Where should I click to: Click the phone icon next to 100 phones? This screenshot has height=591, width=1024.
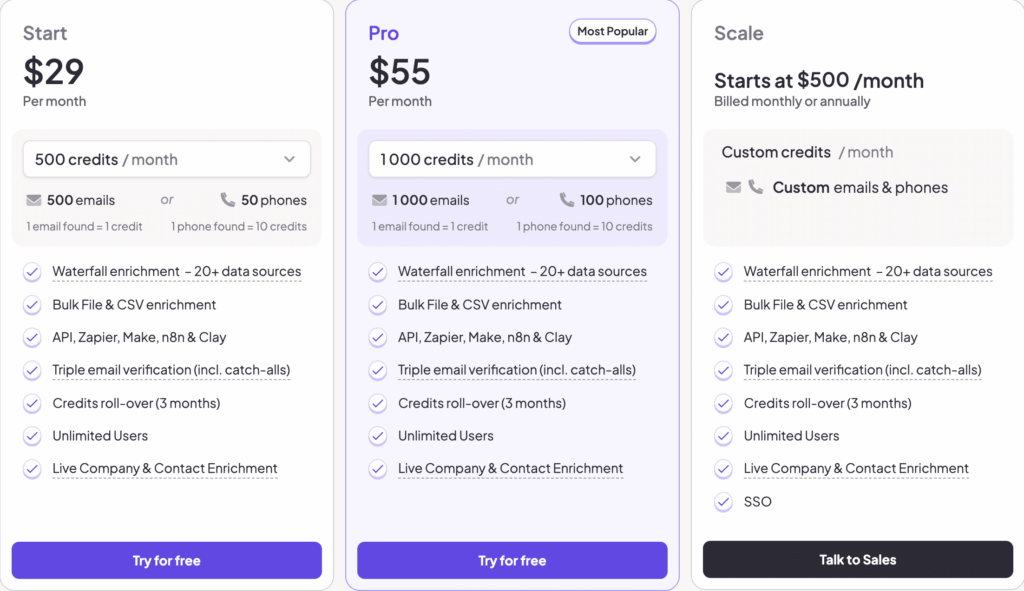567,199
